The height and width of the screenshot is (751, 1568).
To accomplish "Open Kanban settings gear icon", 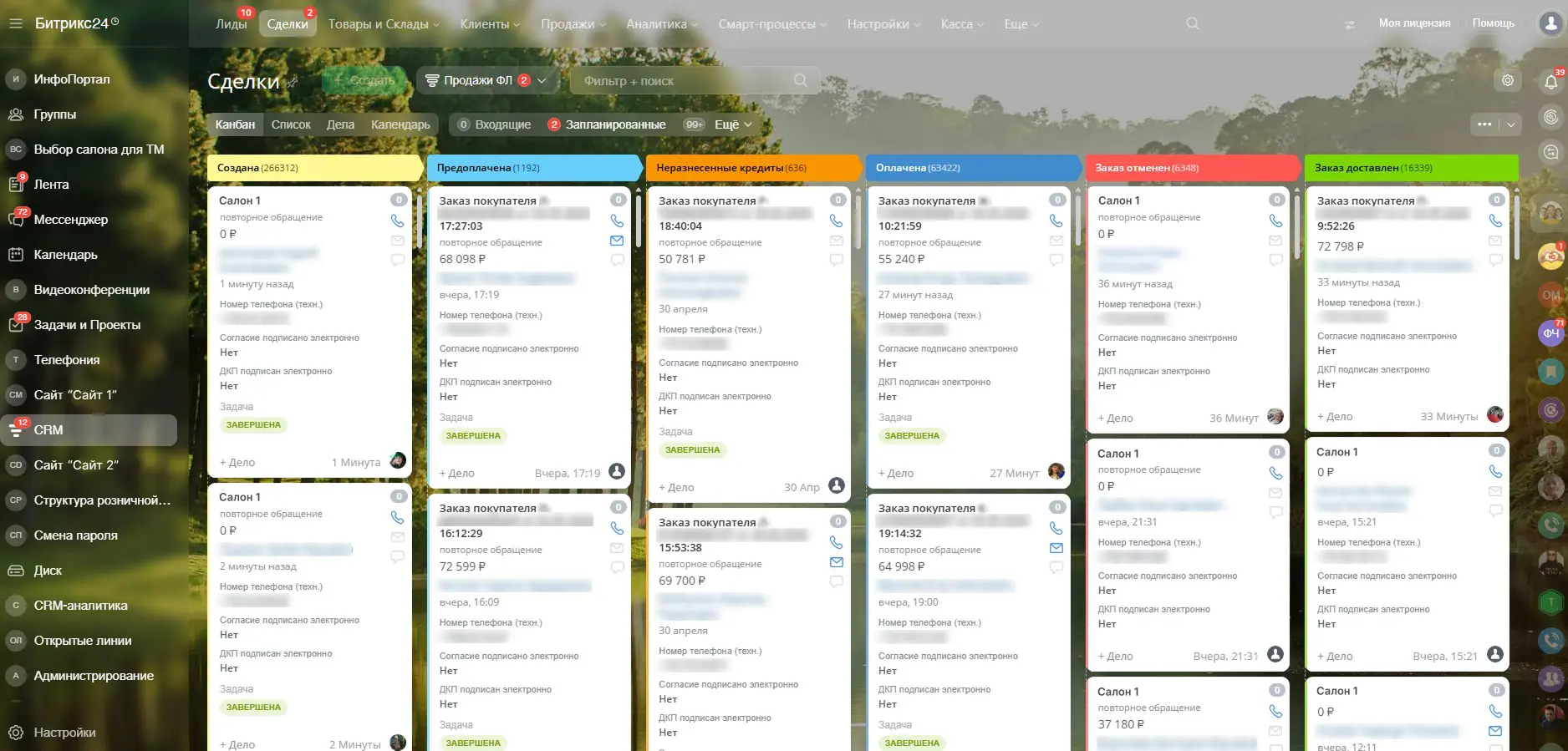I will tap(1508, 80).
